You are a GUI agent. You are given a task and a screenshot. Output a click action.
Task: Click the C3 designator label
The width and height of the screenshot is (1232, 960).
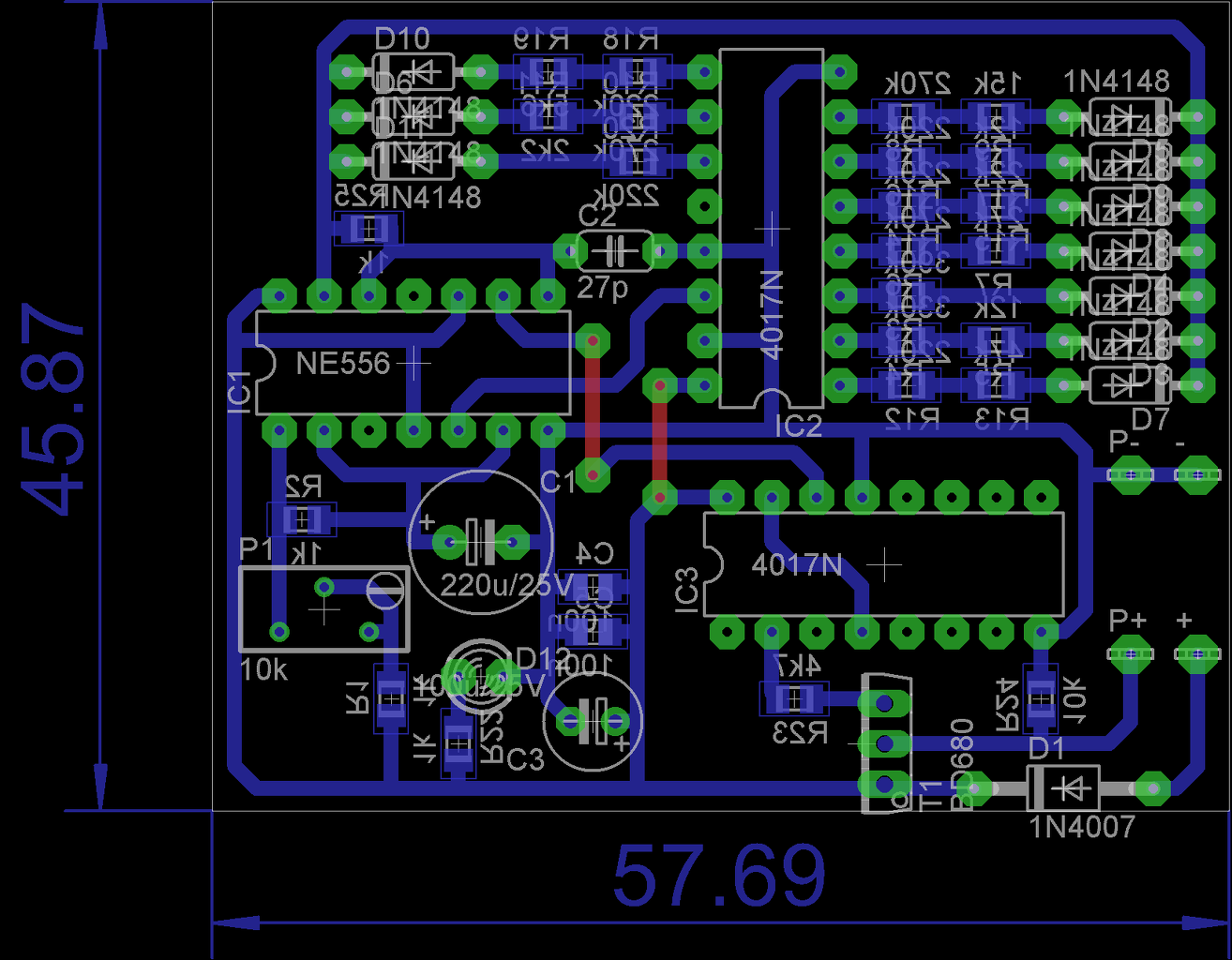525,759
